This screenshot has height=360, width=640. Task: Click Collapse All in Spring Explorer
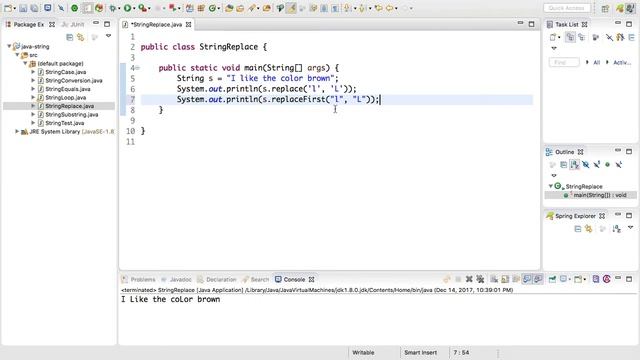tap(578, 229)
